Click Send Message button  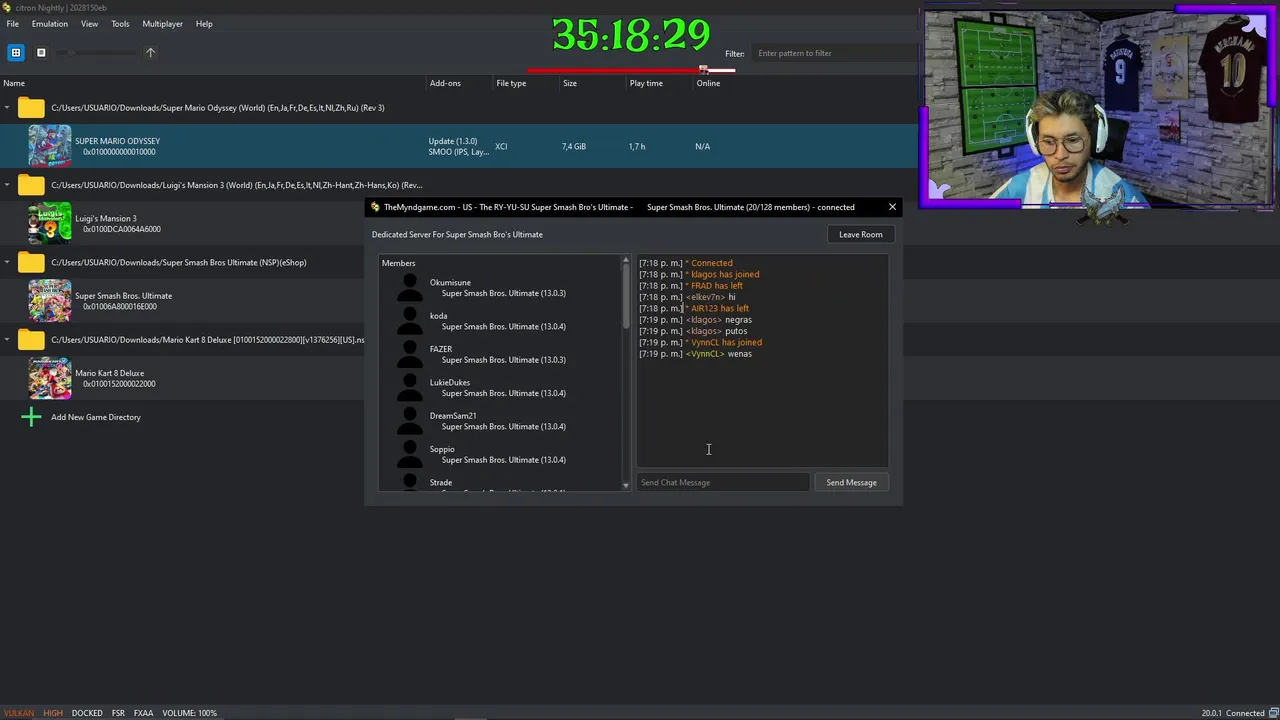pos(851,482)
